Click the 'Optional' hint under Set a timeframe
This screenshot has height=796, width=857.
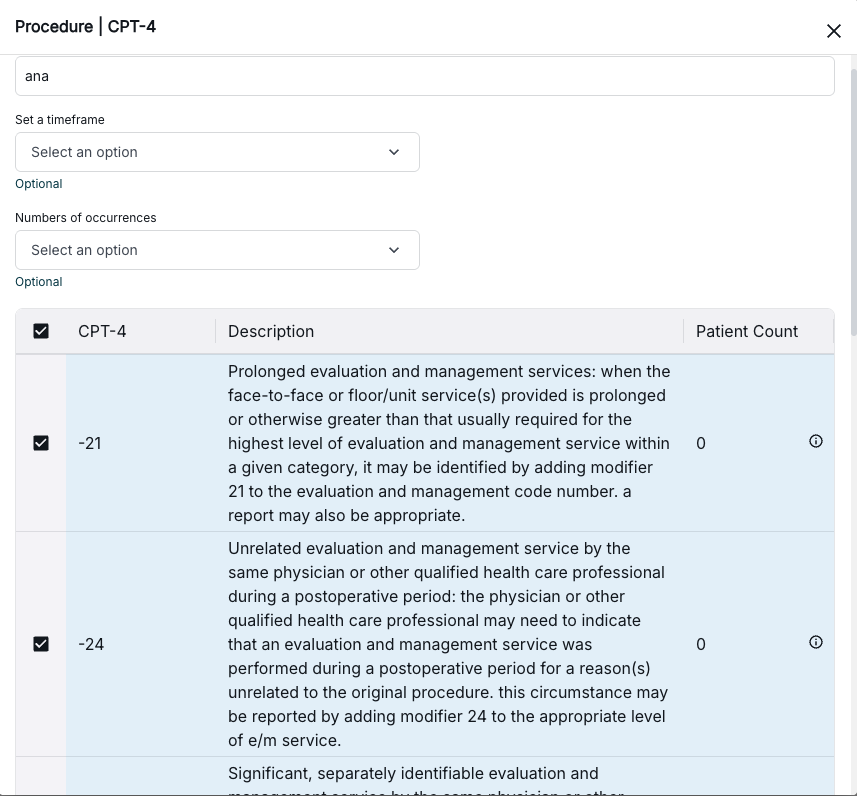39,184
